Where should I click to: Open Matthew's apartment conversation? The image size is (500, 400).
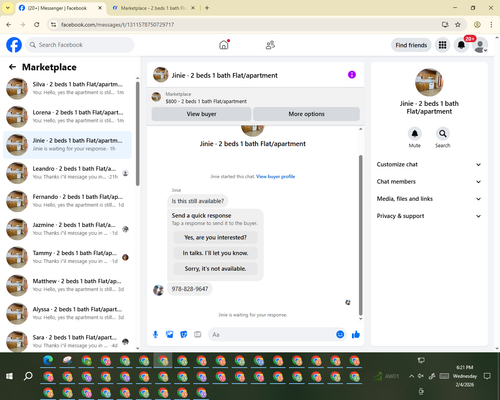[67, 285]
